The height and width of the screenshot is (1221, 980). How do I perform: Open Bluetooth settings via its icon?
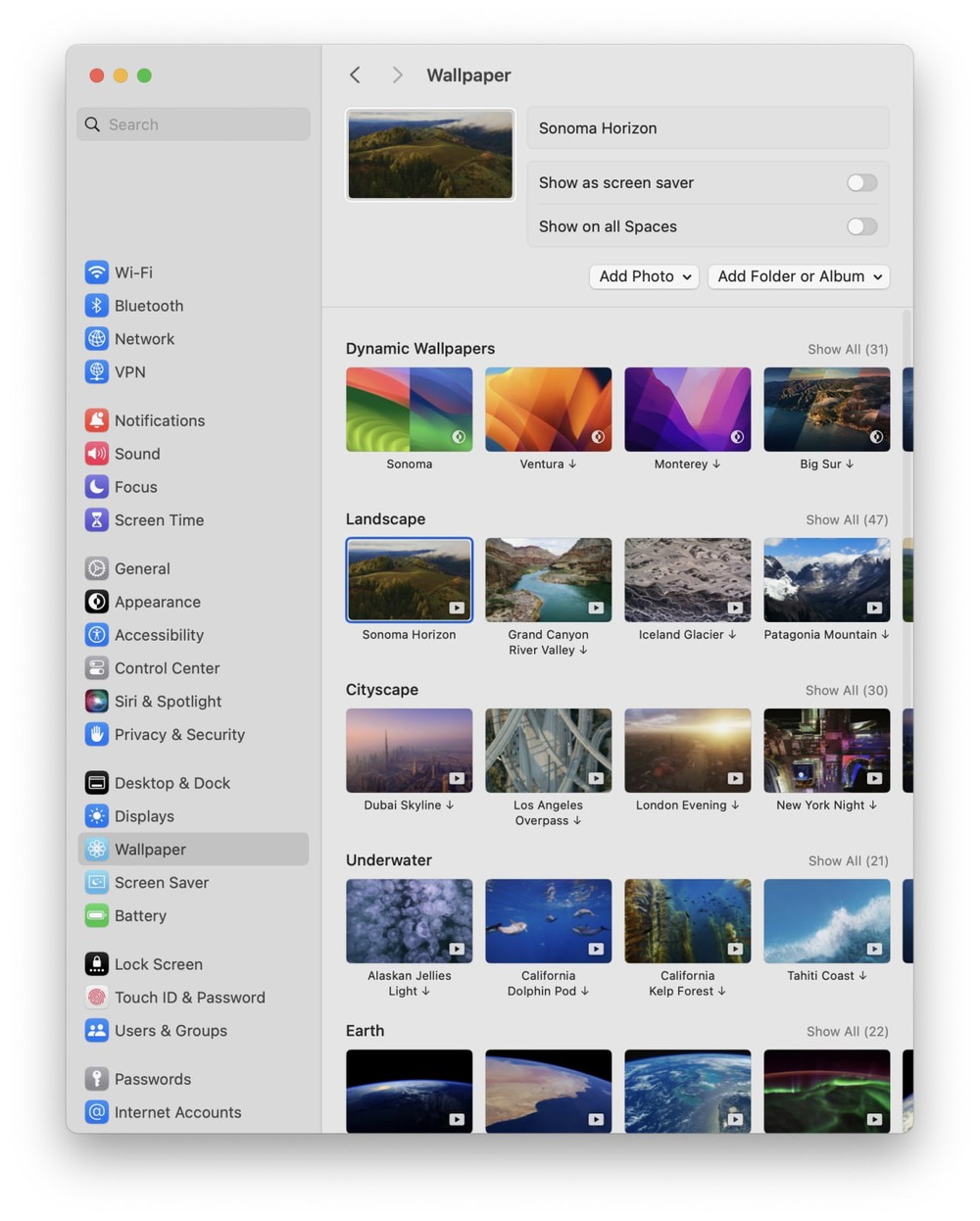pos(96,306)
